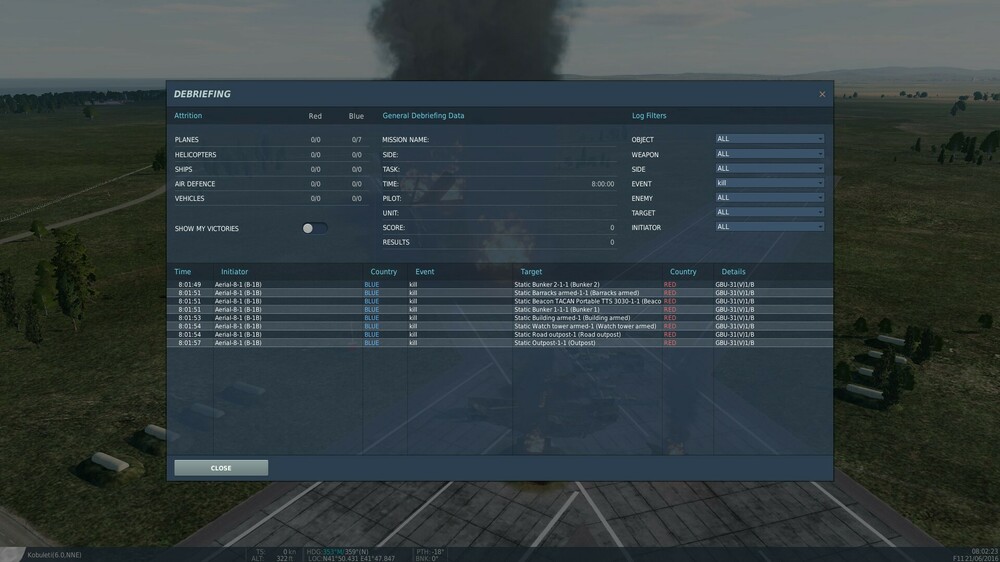Click the PLANES attrition row label

tap(186, 140)
